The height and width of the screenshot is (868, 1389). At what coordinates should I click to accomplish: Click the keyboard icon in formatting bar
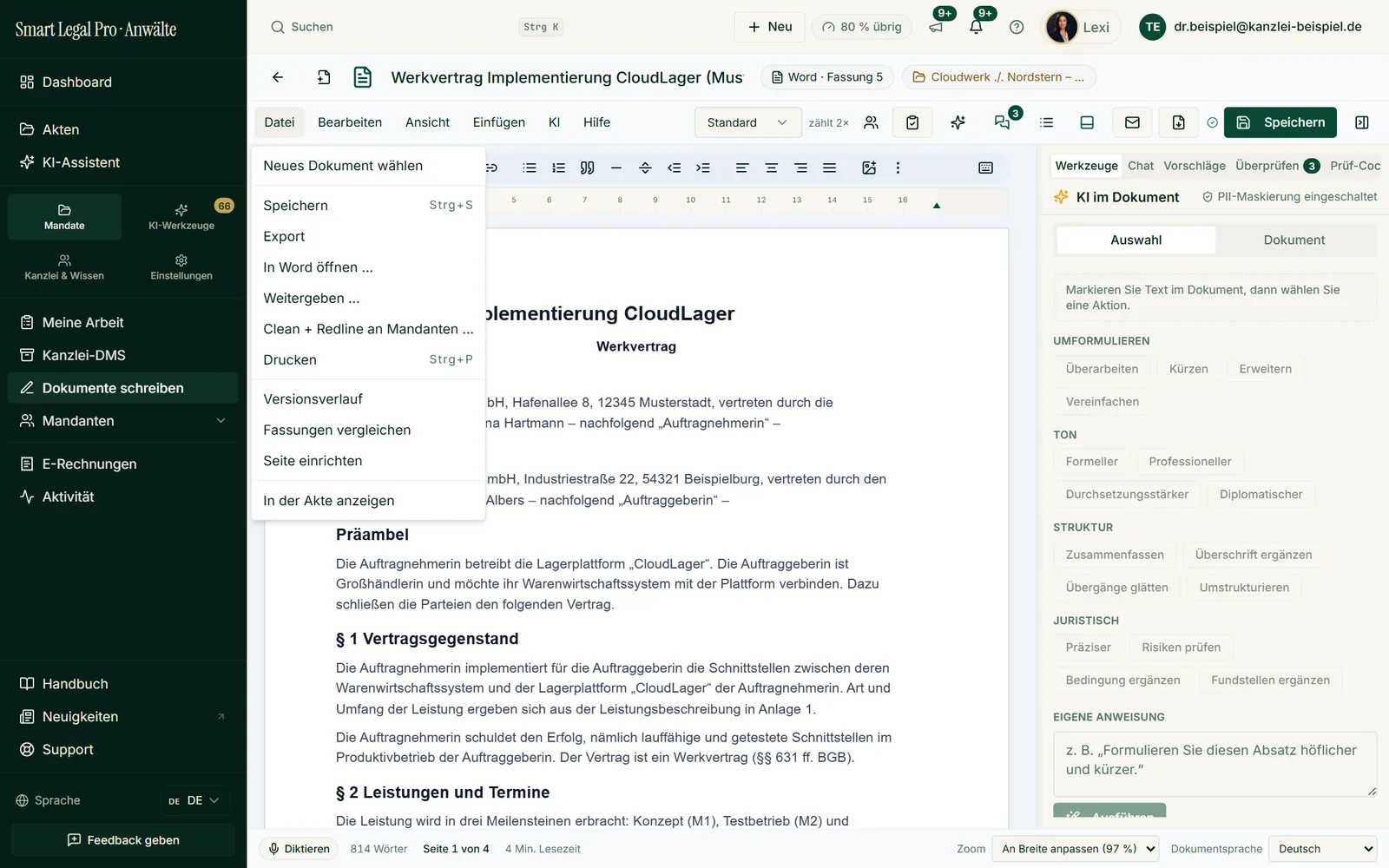[985, 168]
